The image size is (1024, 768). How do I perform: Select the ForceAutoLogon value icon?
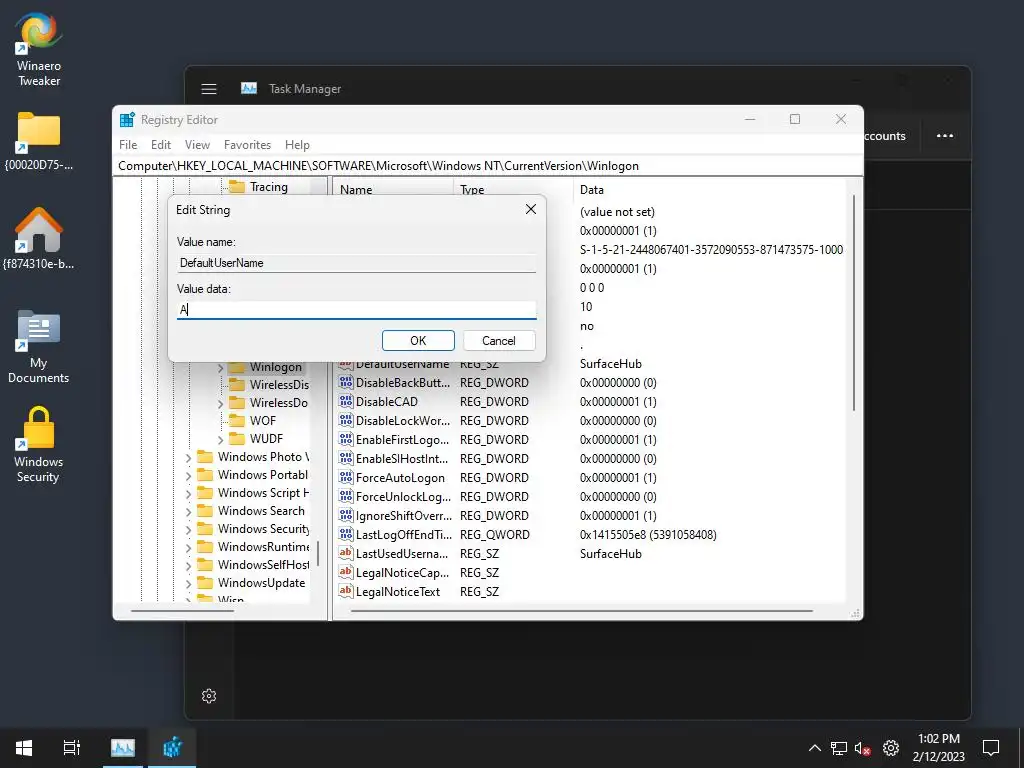[345, 477]
